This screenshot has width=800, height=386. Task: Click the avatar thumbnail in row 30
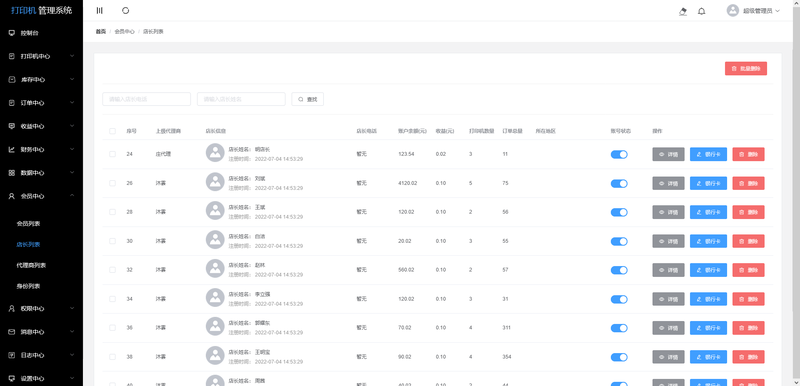point(215,240)
